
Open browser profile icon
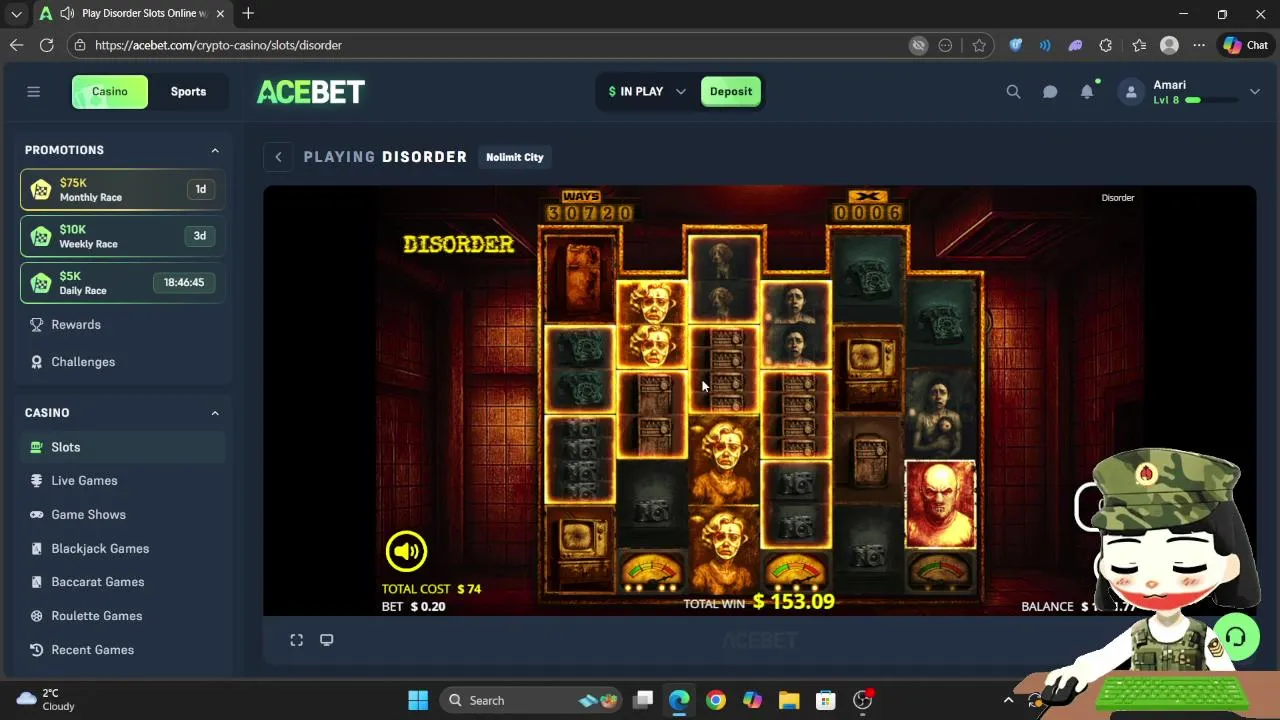click(x=1169, y=45)
